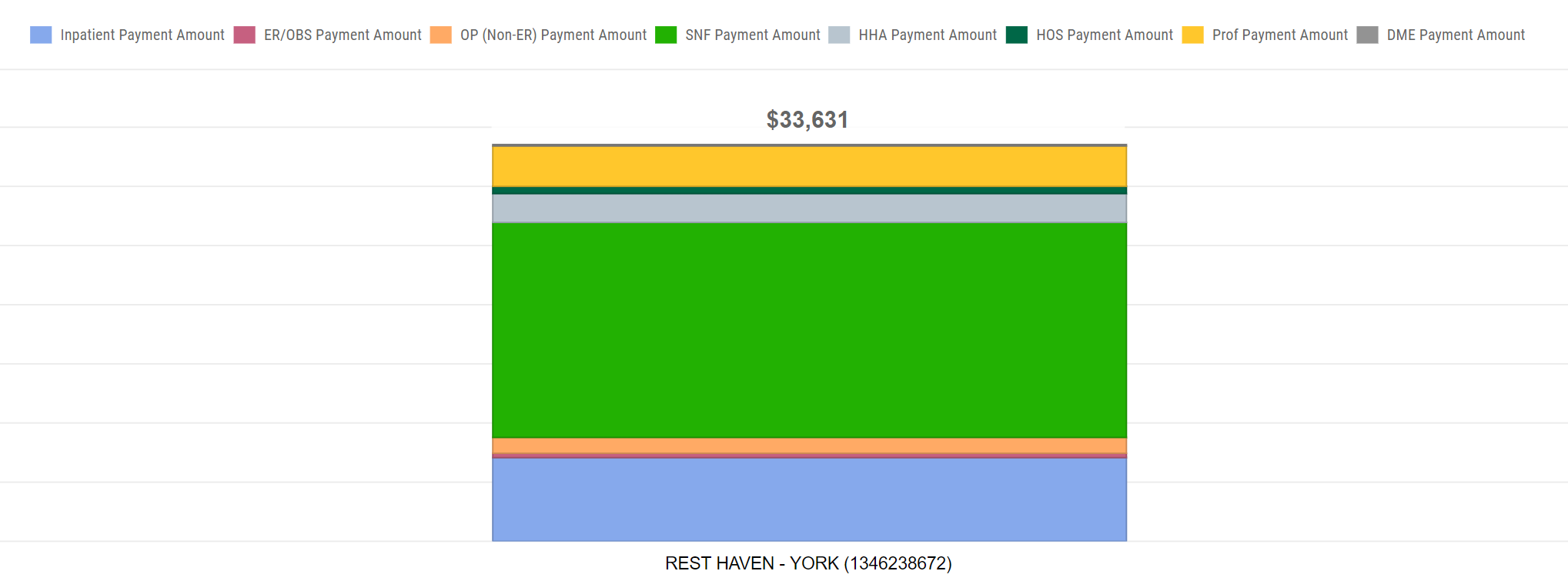Select the light gray HHA bar segment
Screen dimensions: 1568x581
(809, 209)
